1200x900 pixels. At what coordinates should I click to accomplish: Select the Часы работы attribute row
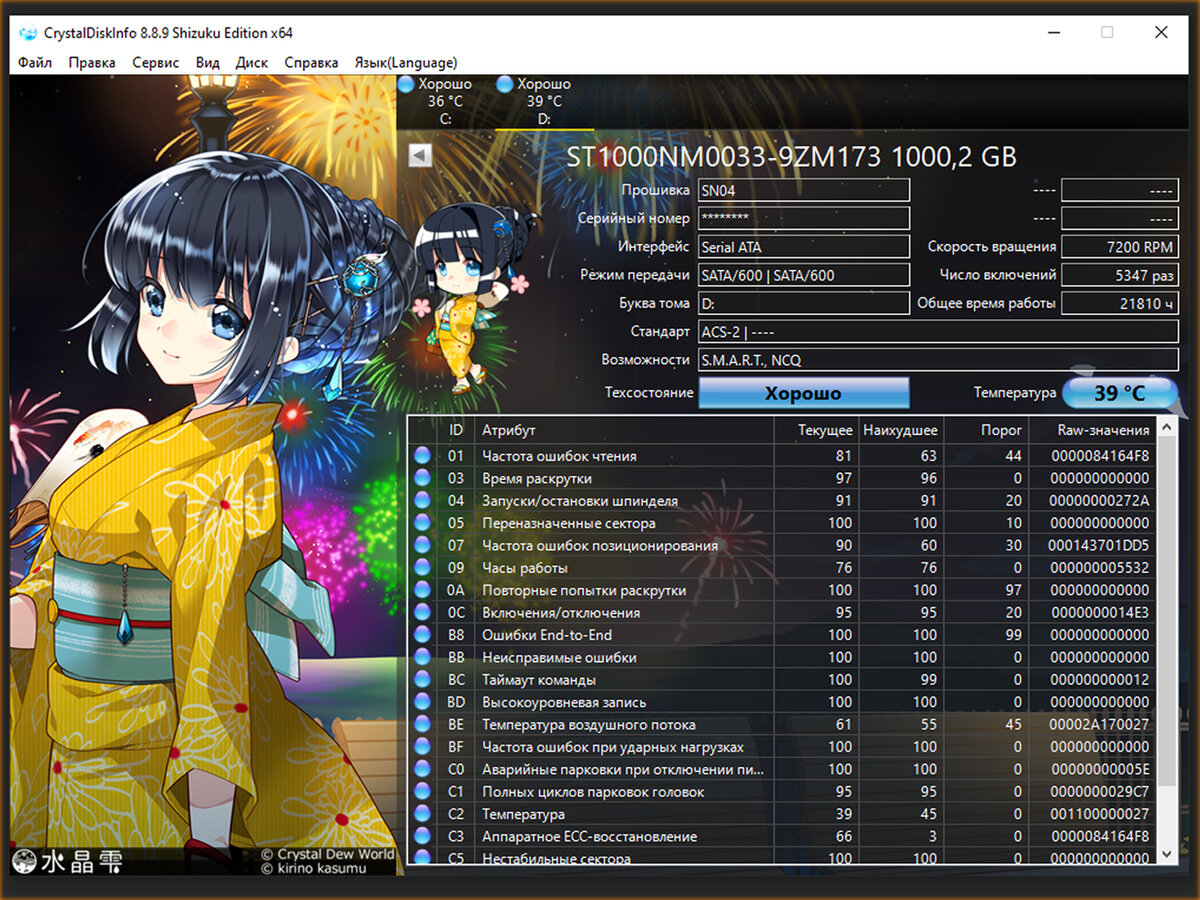tap(782, 568)
